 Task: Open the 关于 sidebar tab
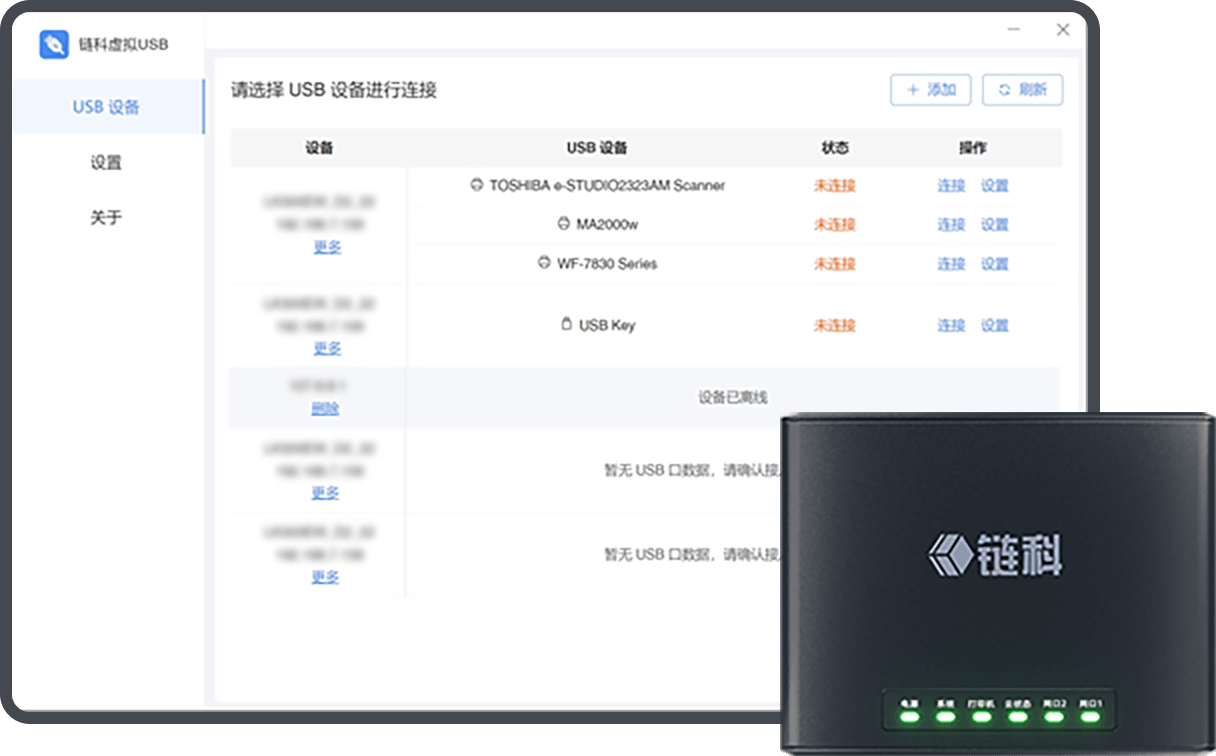(106, 217)
